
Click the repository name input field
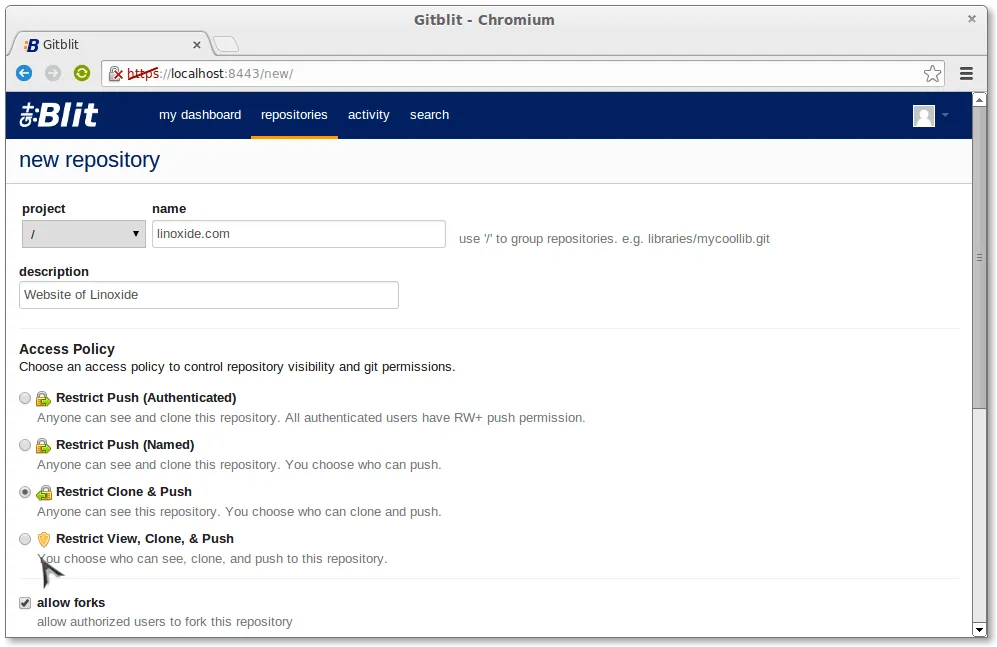299,234
